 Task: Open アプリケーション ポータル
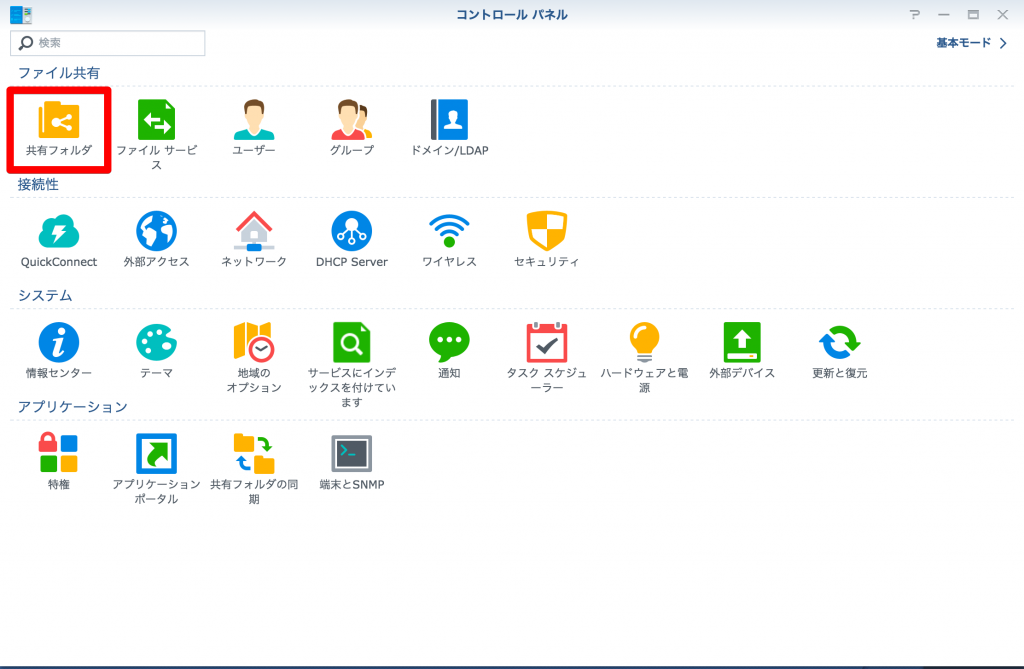click(x=157, y=469)
